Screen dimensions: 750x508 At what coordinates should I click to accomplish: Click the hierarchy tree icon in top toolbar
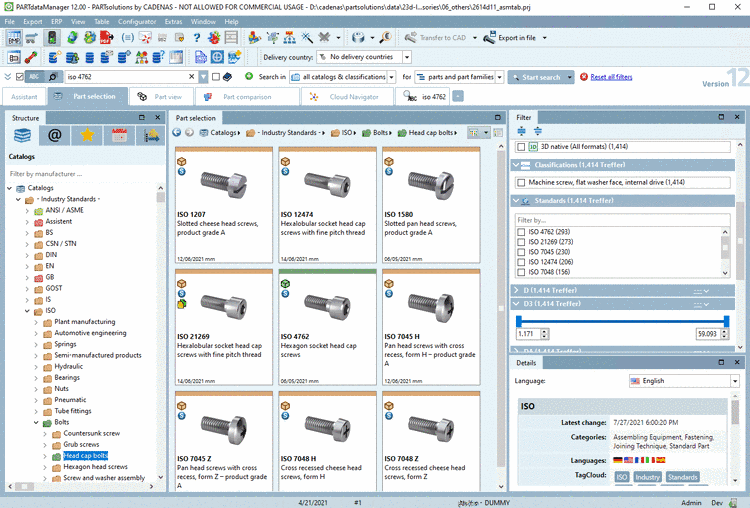tap(289, 37)
